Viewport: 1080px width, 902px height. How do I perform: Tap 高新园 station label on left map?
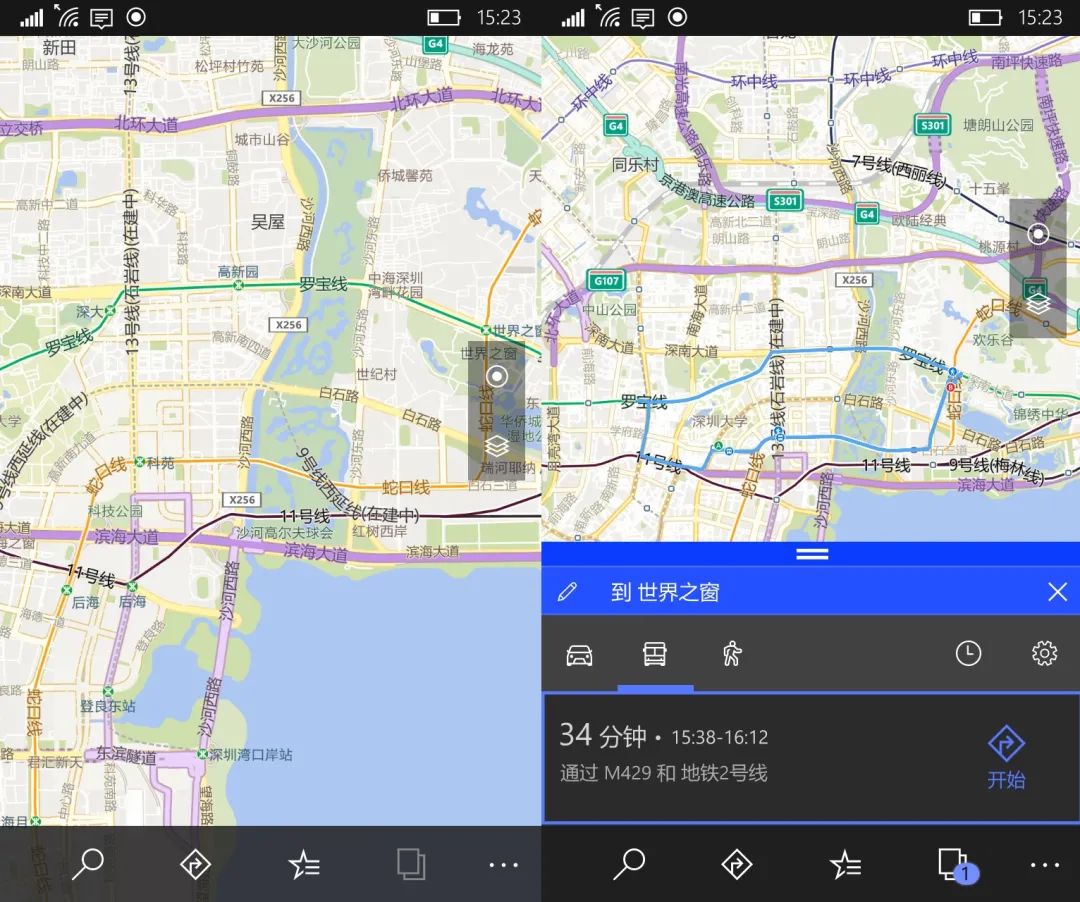click(238, 273)
